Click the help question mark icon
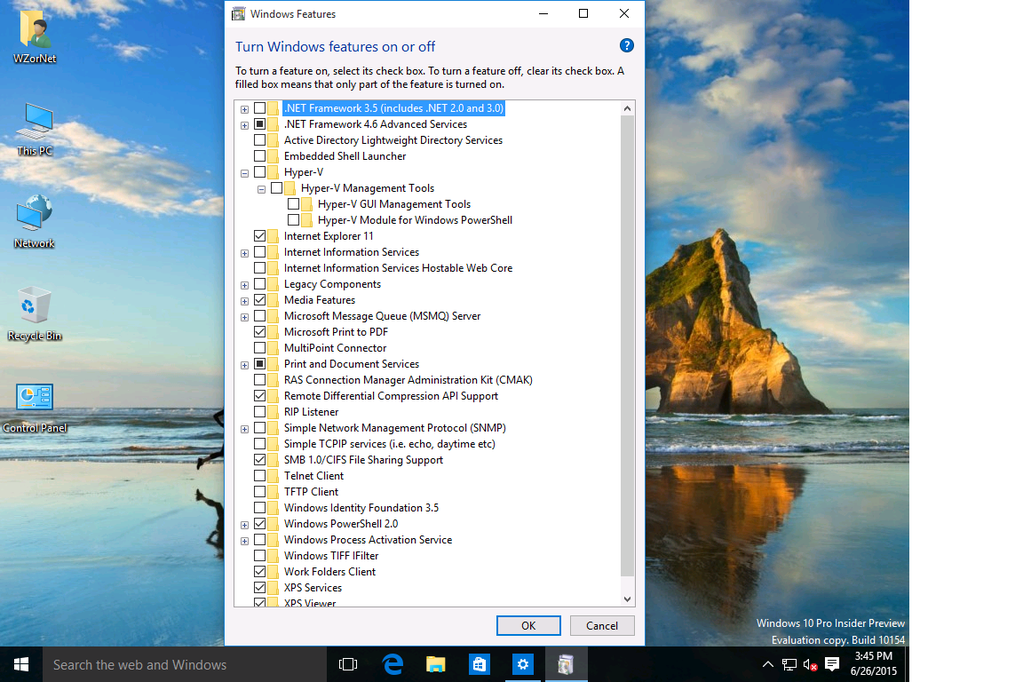Screen dimensions: 1023x682 point(626,46)
